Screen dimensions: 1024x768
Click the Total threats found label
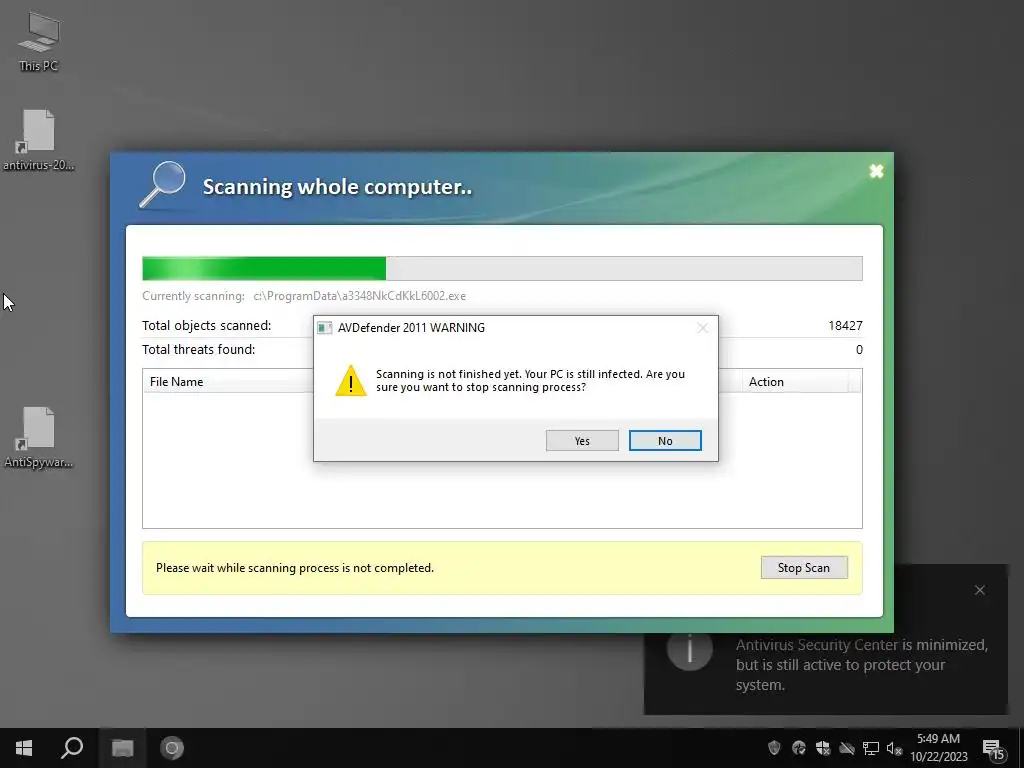point(199,349)
